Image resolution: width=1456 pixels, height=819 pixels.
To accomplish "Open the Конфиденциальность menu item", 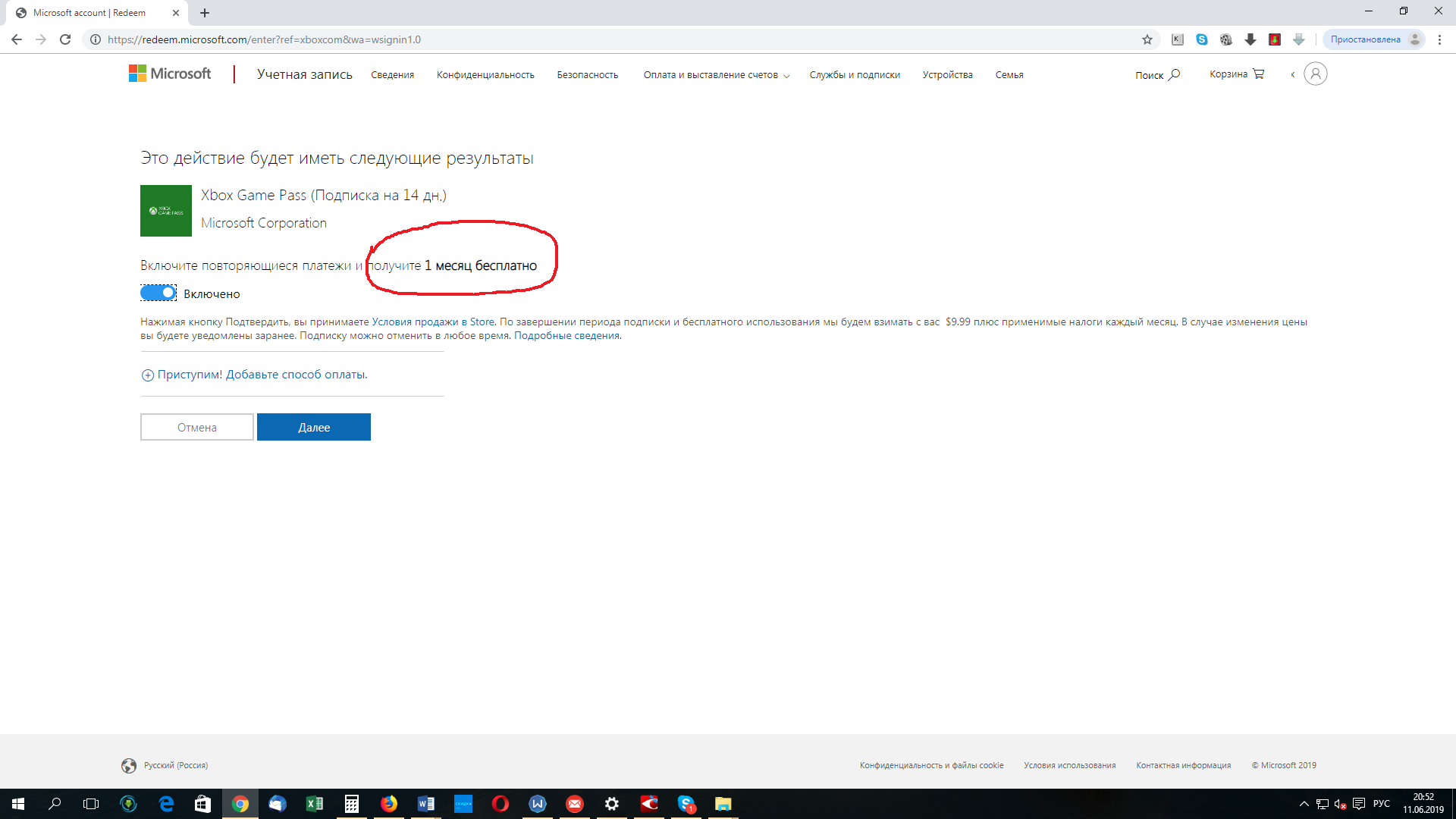I will click(x=485, y=75).
